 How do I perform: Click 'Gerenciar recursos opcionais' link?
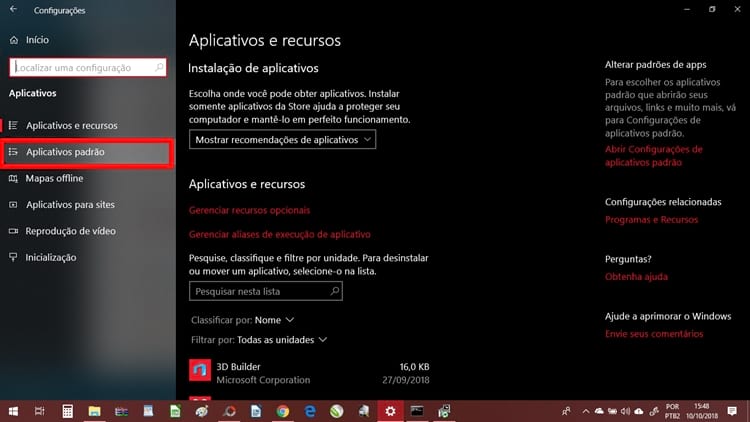point(249,210)
